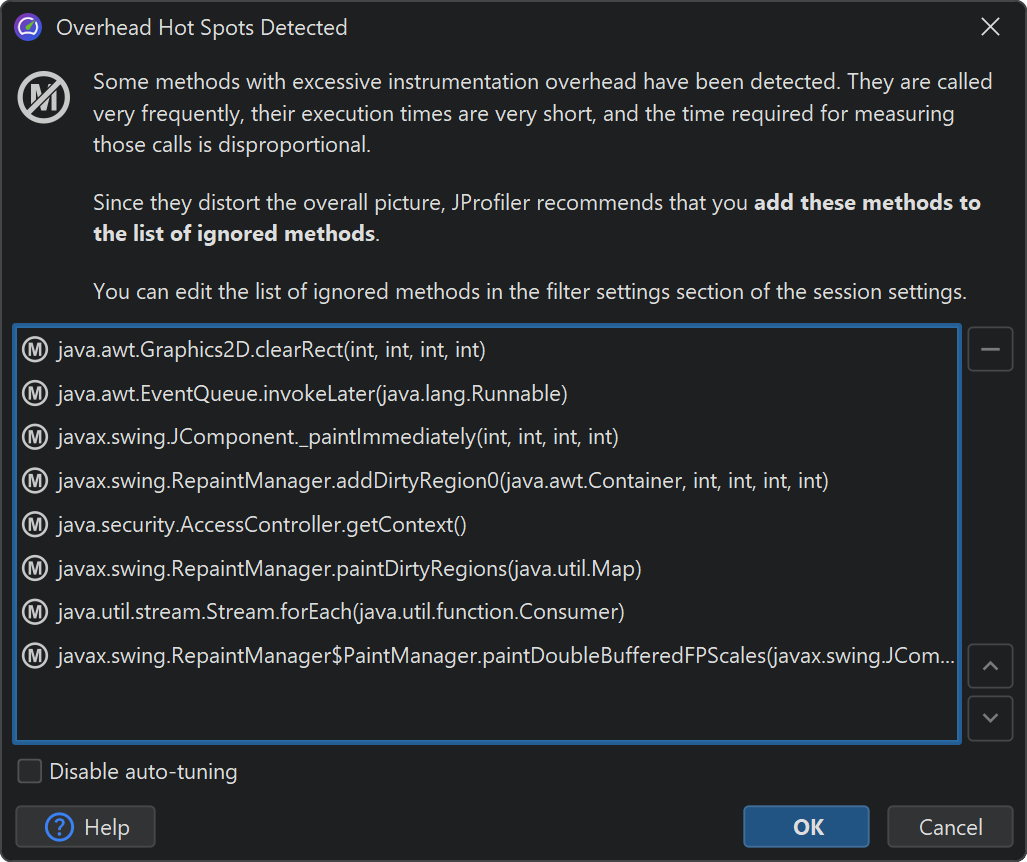
Task: Select RepaintManager.paintDirtyRegions list entry
Action: click(x=348, y=568)
